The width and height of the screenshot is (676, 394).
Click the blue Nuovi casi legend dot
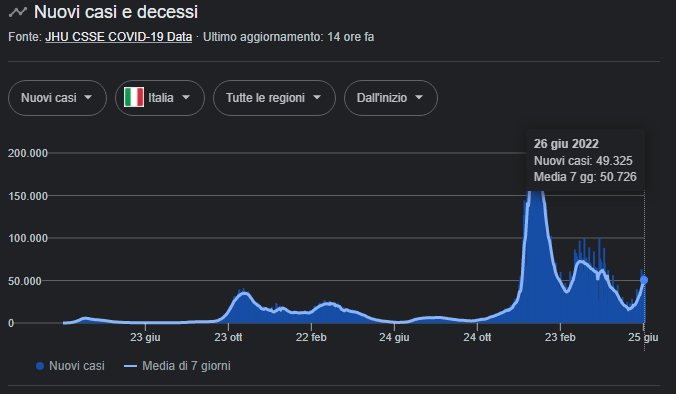[40, 366]
